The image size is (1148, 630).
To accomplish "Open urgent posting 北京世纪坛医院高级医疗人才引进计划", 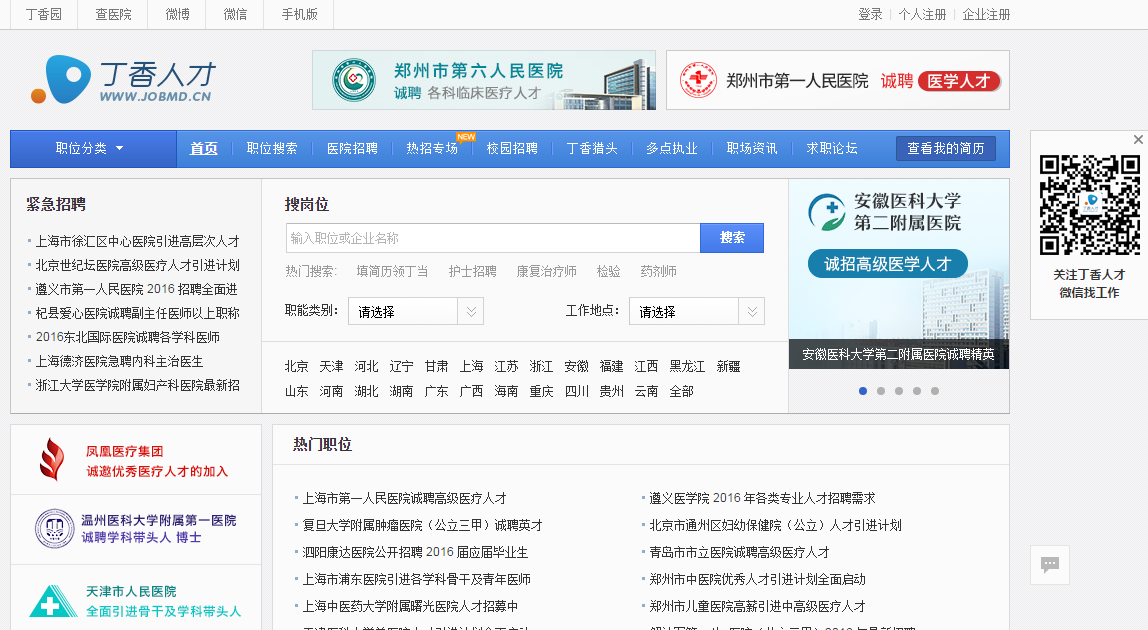I will [x=138, y=265].
